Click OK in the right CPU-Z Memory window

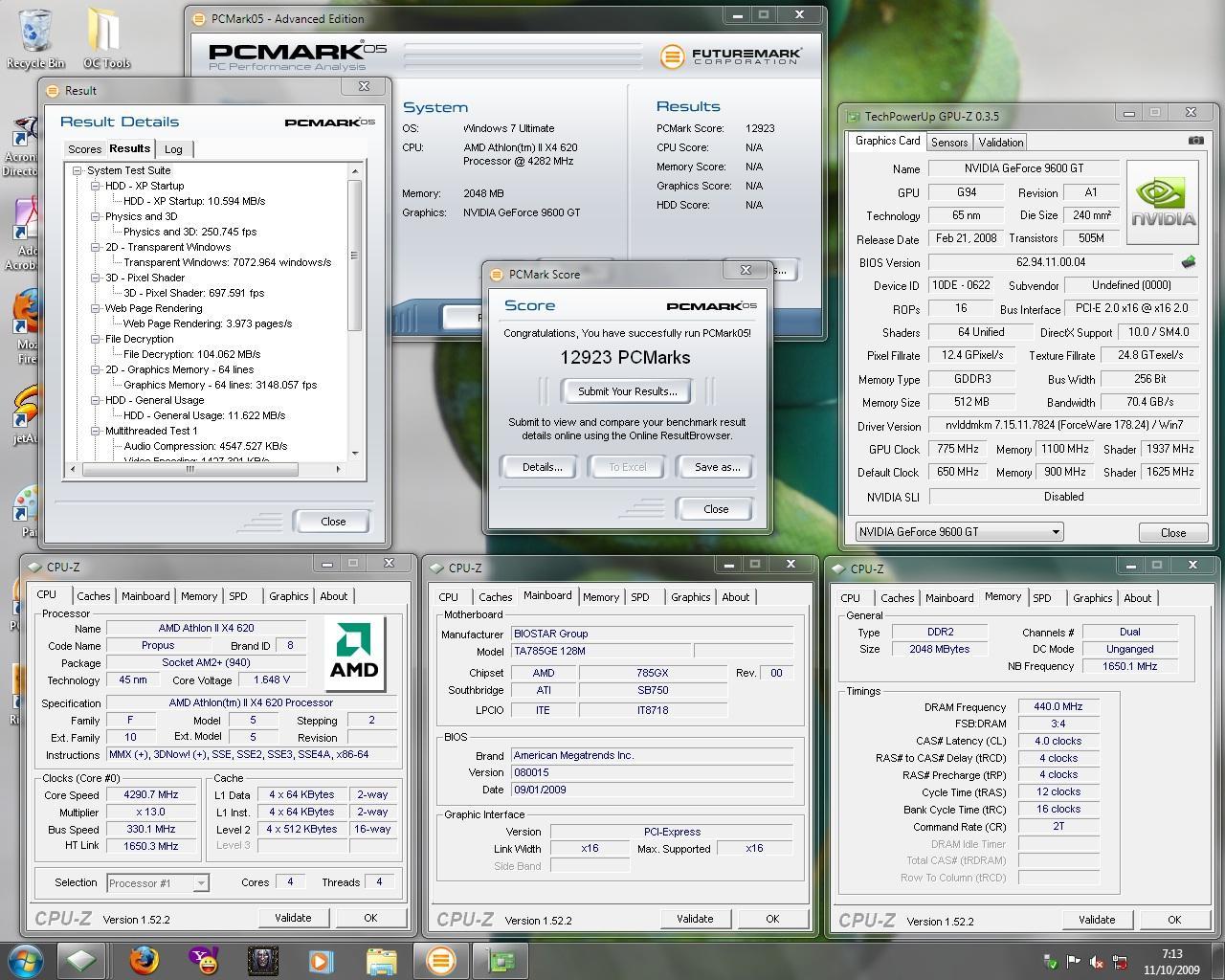tap(1174, 919)
